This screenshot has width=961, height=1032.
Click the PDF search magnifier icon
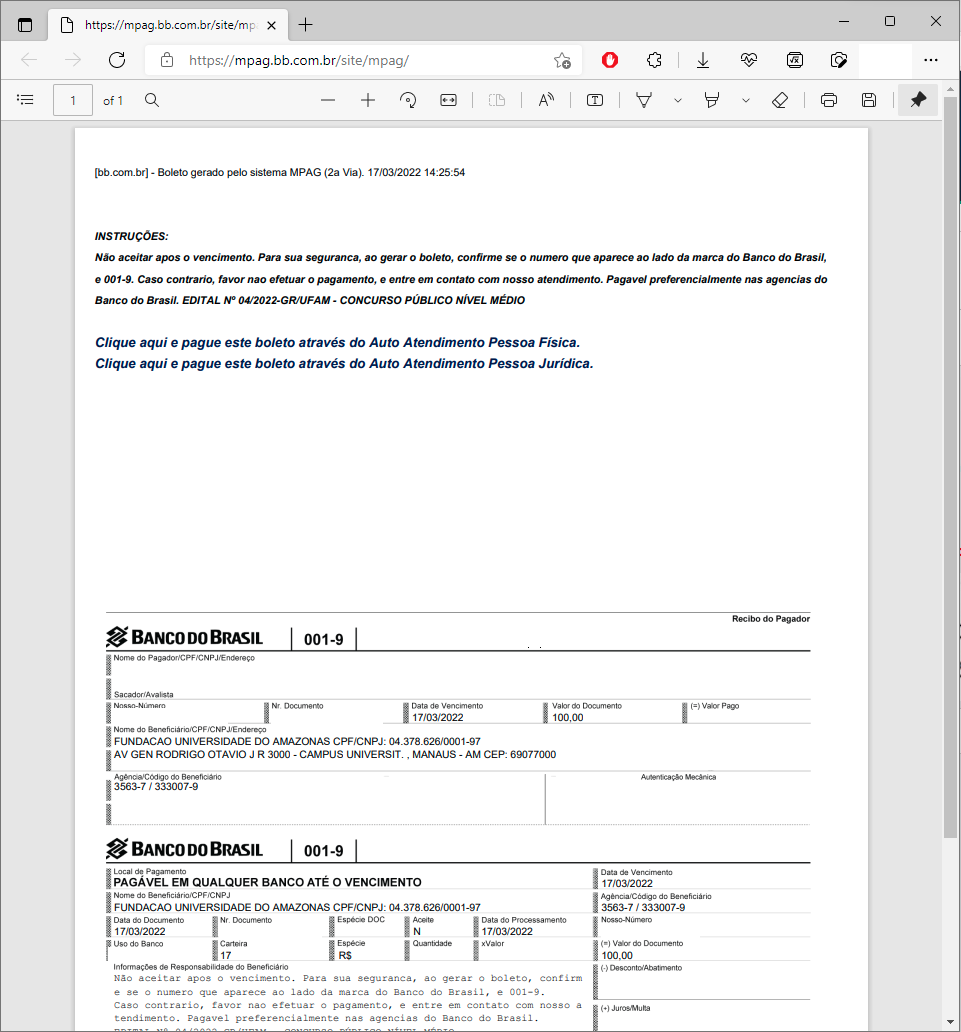(152, 100)
